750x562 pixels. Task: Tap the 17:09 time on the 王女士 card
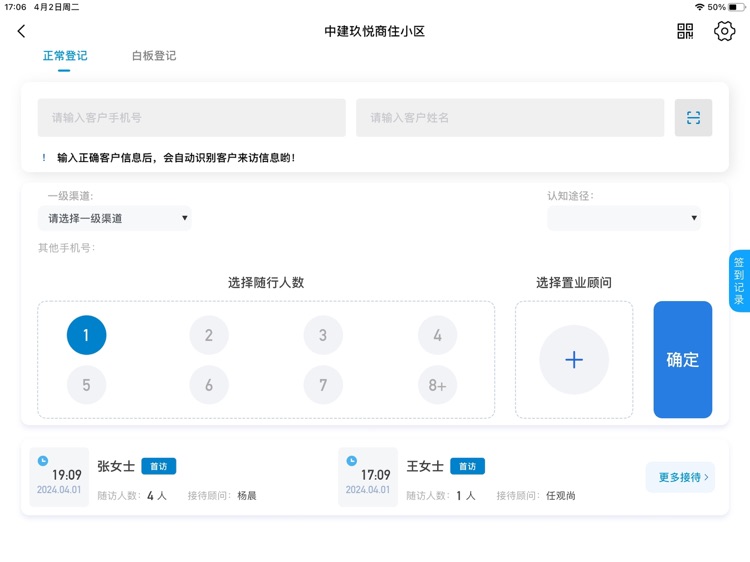pyautogui.click(x=375, y=475)
